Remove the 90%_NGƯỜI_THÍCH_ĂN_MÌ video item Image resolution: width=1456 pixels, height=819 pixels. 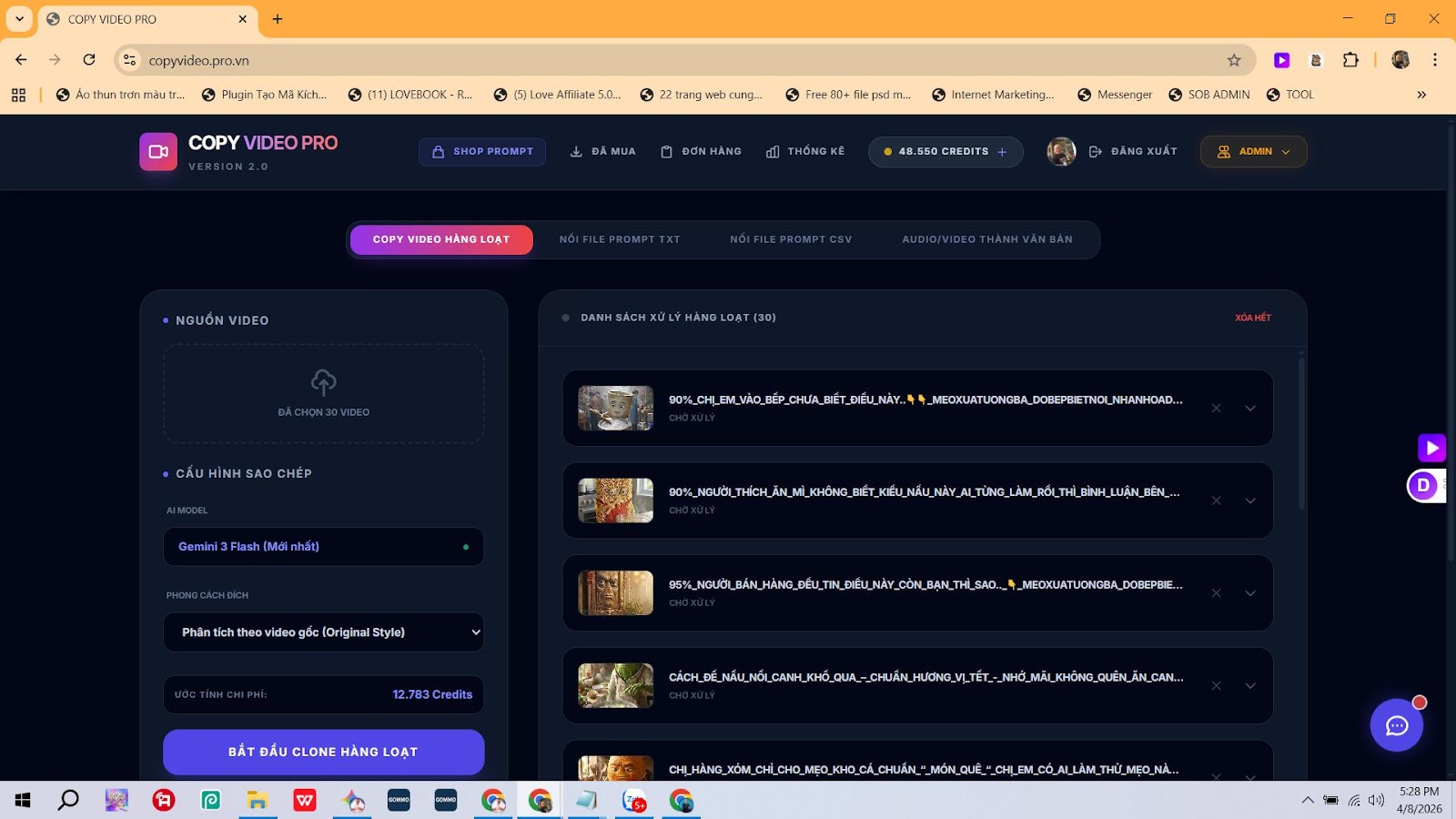pyautogui.click(x=1216, y=500)
